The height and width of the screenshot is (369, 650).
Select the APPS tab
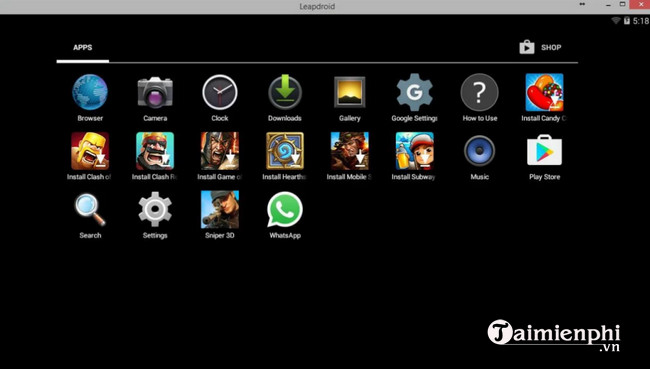point(82,47)
